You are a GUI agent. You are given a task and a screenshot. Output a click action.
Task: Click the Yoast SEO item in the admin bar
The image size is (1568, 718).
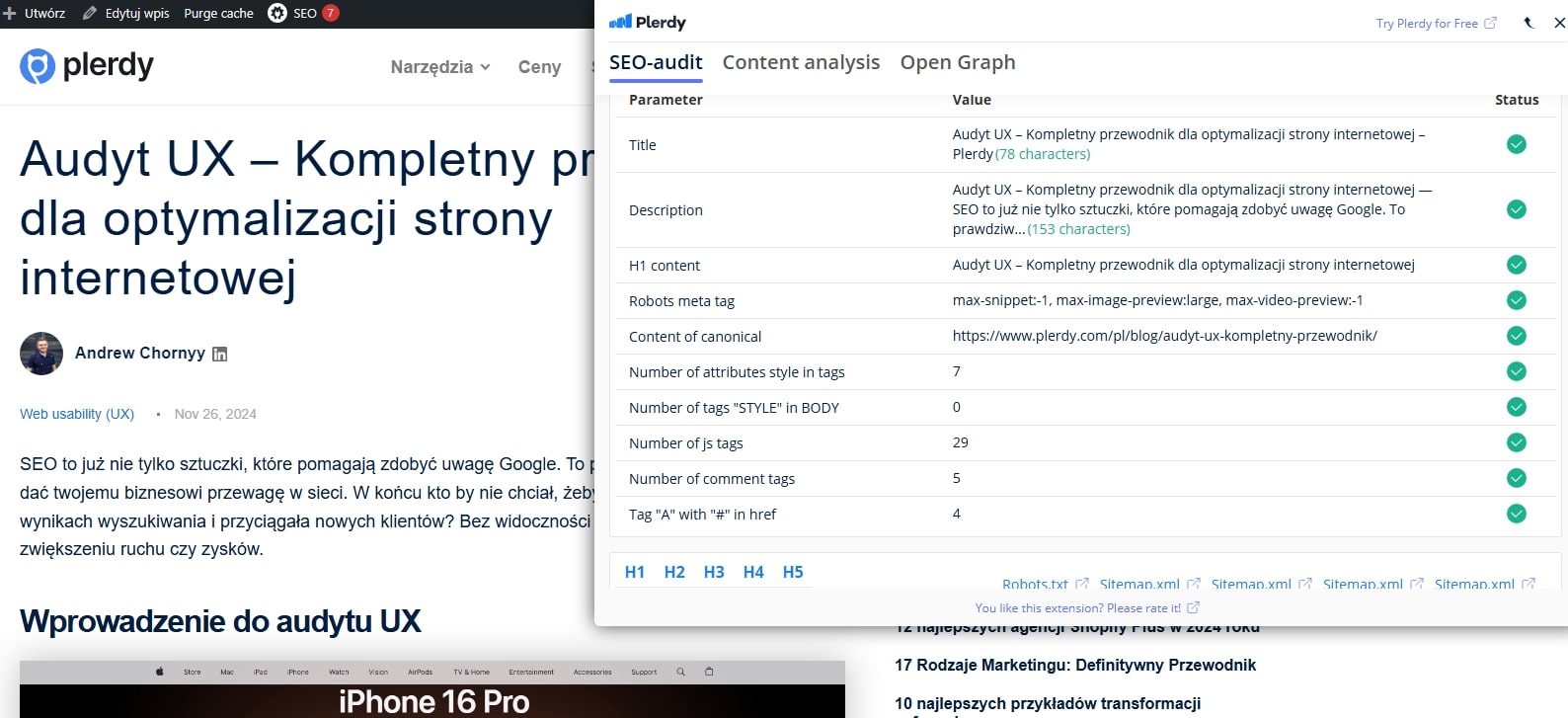click(303, 13)
